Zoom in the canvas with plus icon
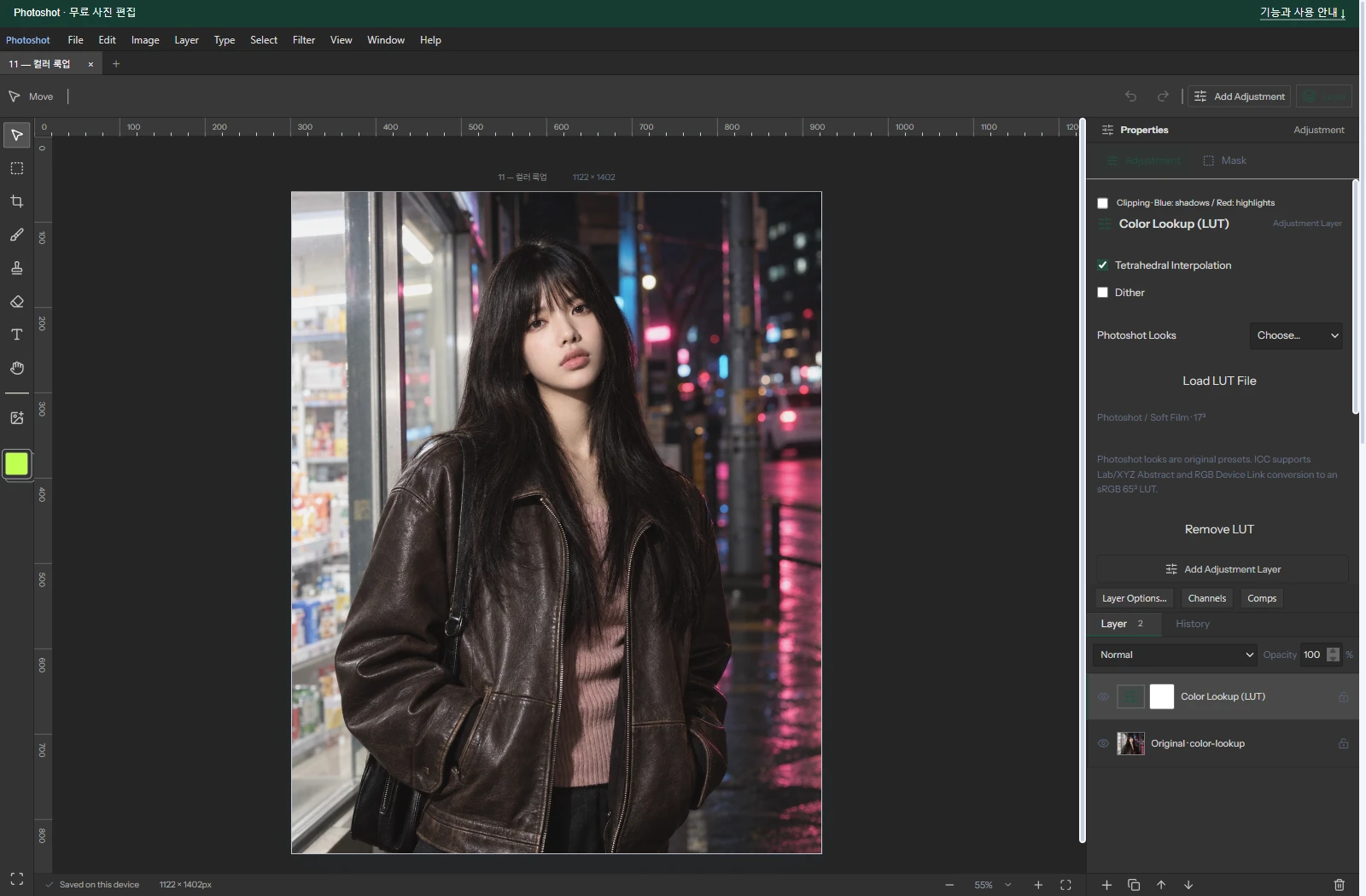This screenshot has height=896, width=1366. click(x=1038, y=885)
